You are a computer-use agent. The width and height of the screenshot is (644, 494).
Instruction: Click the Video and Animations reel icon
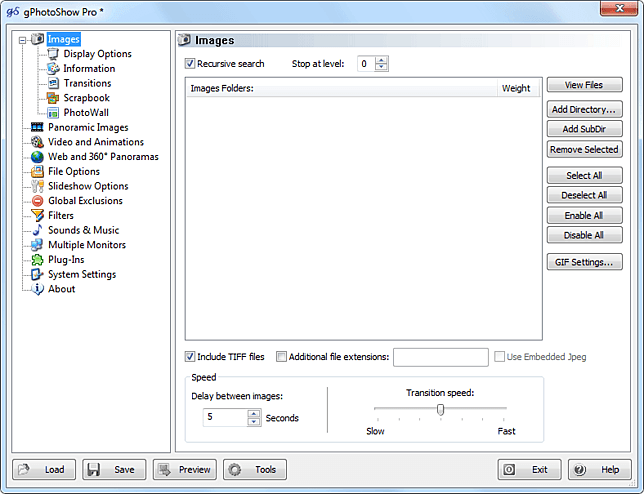37,142
